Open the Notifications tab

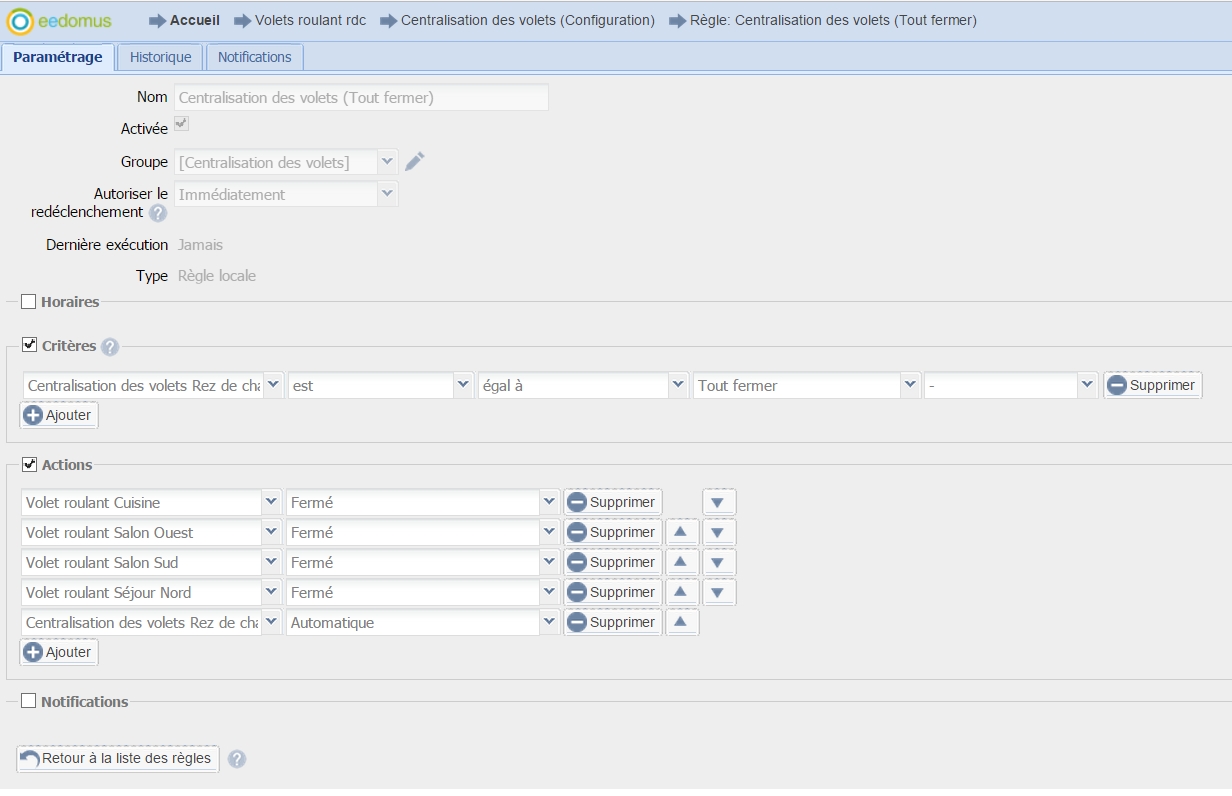[254, 57]
